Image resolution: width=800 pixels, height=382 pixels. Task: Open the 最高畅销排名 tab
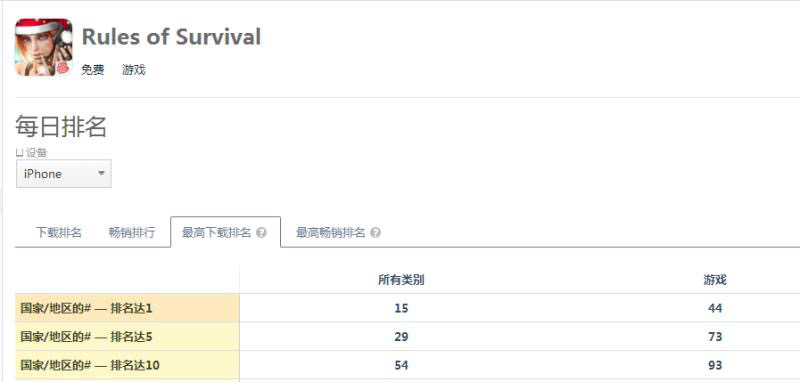[x=338, y=233]
